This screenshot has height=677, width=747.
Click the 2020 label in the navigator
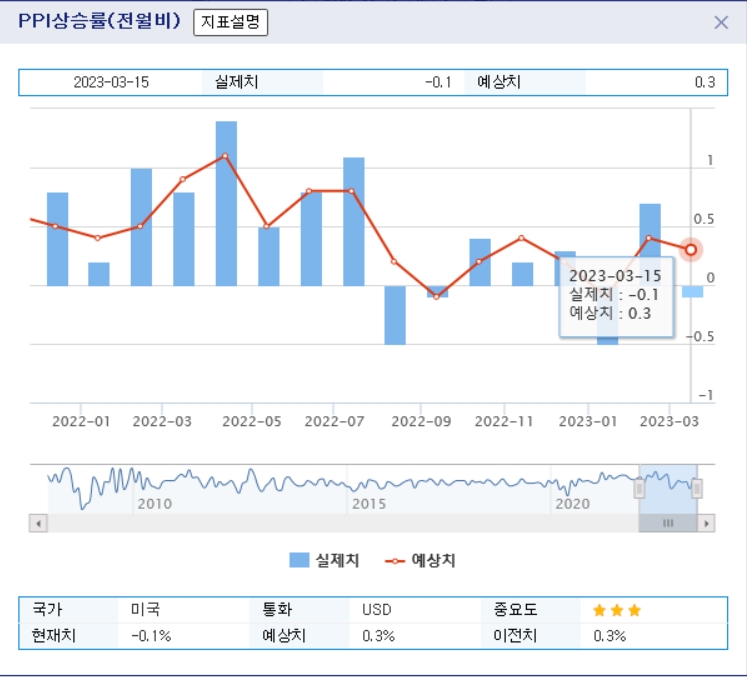pyautogui.click(x=573, y=504)
